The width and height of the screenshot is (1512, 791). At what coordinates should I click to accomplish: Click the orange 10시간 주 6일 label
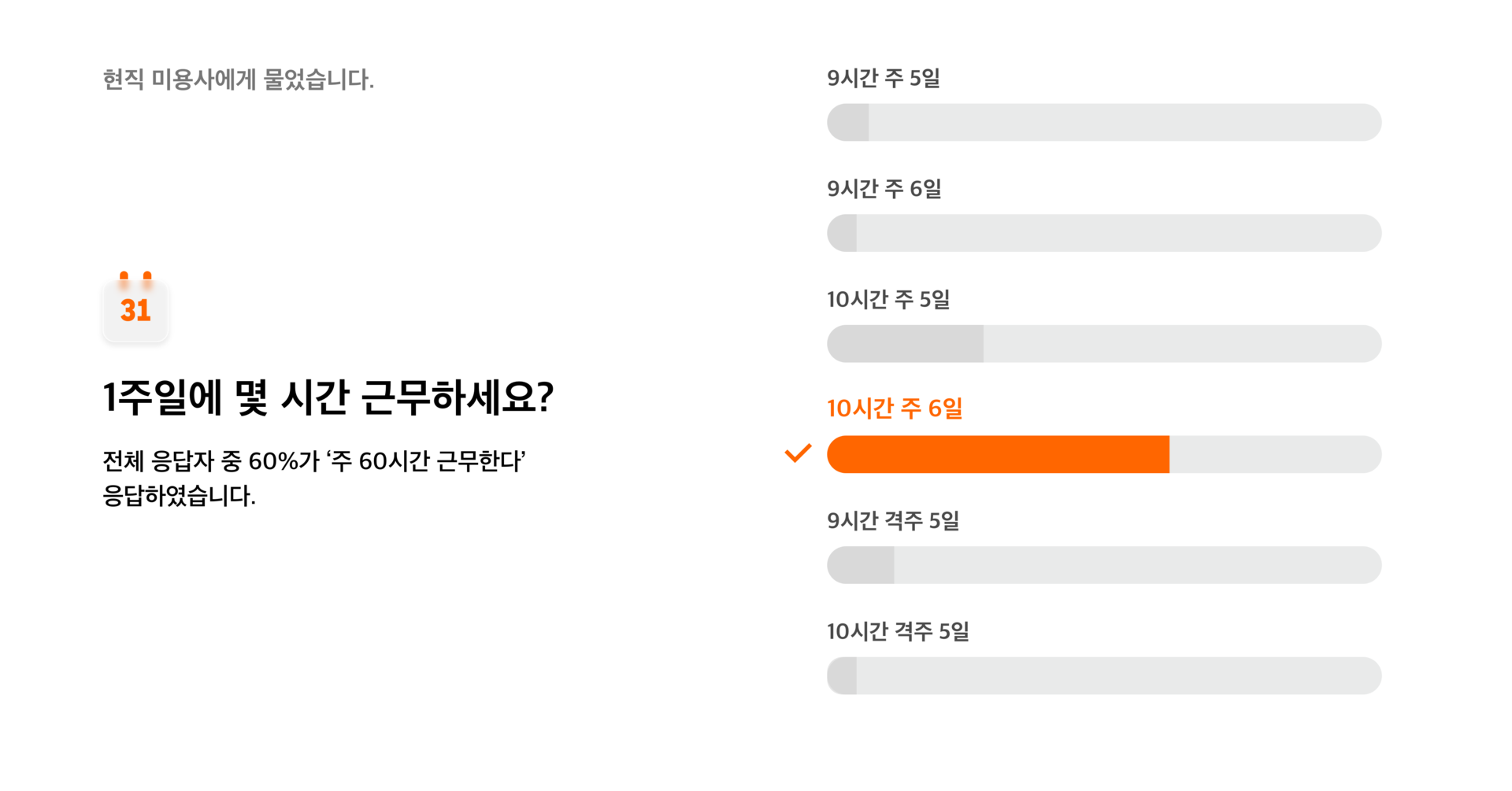[895, 408]
